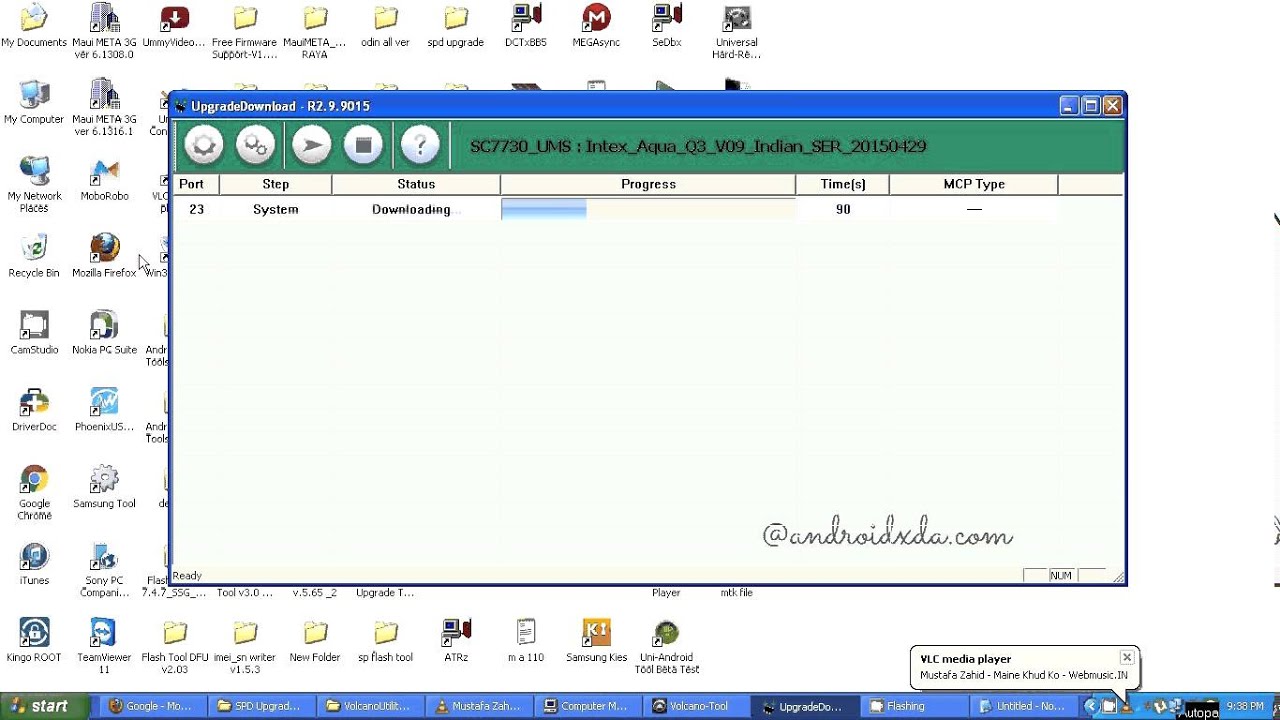Select the TeamViewer 11 desktop icon

pyautogui.click(x=104, y=646)
